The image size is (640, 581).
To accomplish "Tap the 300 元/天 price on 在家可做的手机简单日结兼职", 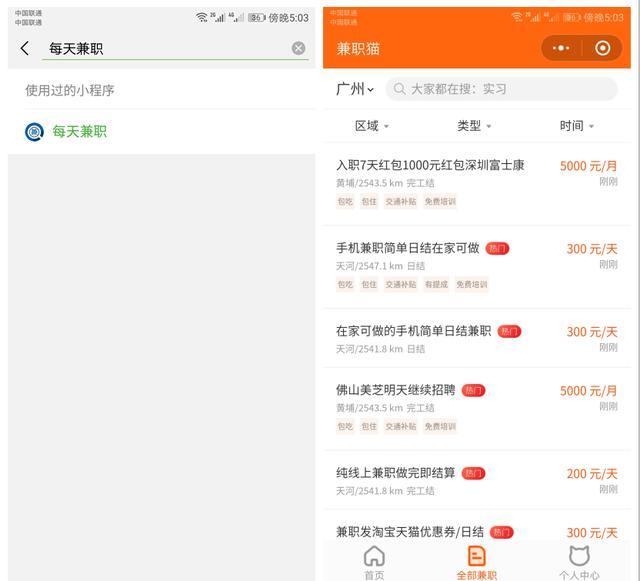I will [592, 332].
